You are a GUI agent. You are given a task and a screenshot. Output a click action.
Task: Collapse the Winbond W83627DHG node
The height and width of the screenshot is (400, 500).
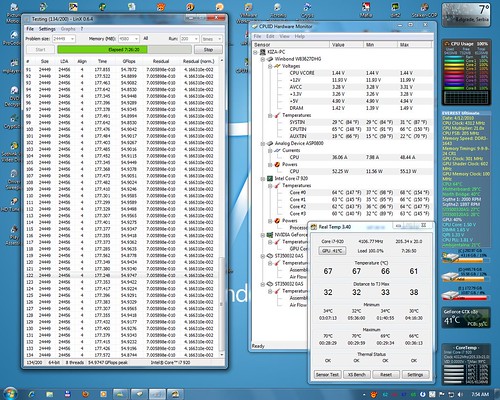point(263,59)
